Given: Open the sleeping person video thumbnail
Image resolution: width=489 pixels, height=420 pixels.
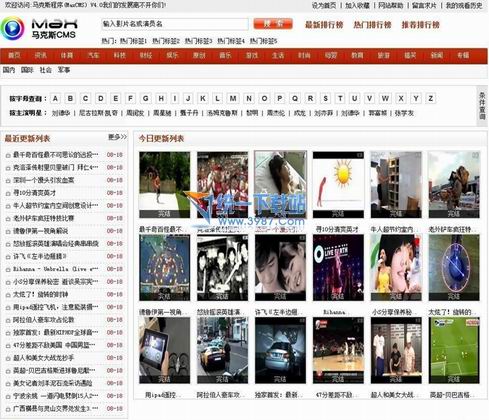Looking at the screenshot, I should (x=280, y=184).
